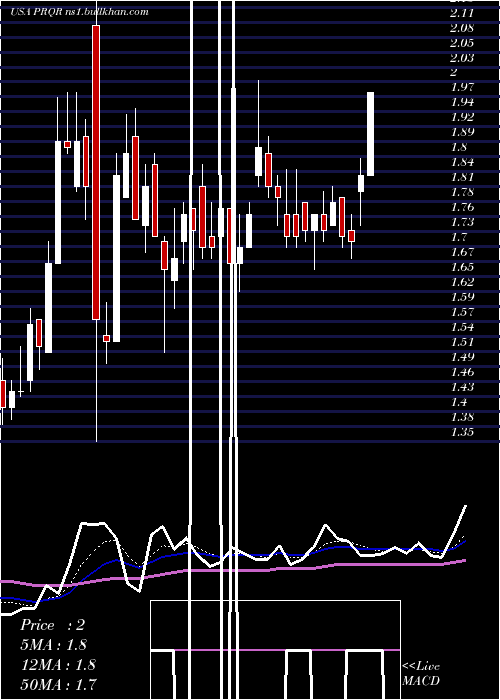This screenshot has width=500, height=700.
Task: Select the 2.05 price axis label
Action: tap(462, 43)
